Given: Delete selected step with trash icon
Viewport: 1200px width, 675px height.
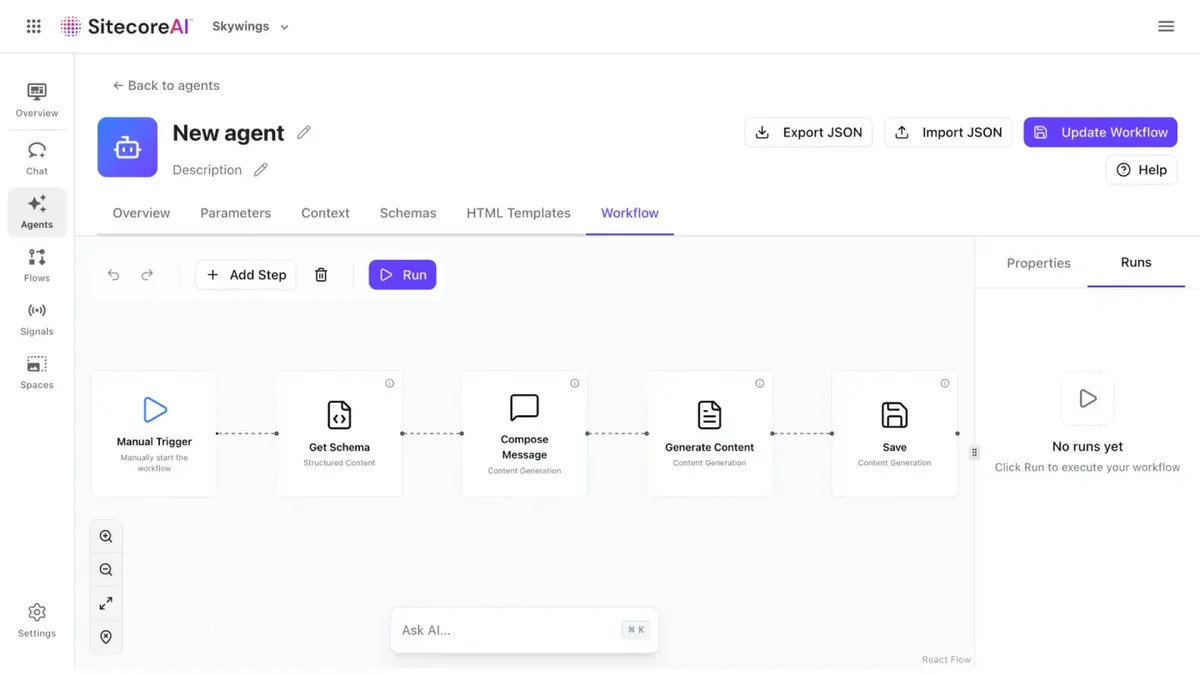Looking at the screenshot, I should click(321, 275).
